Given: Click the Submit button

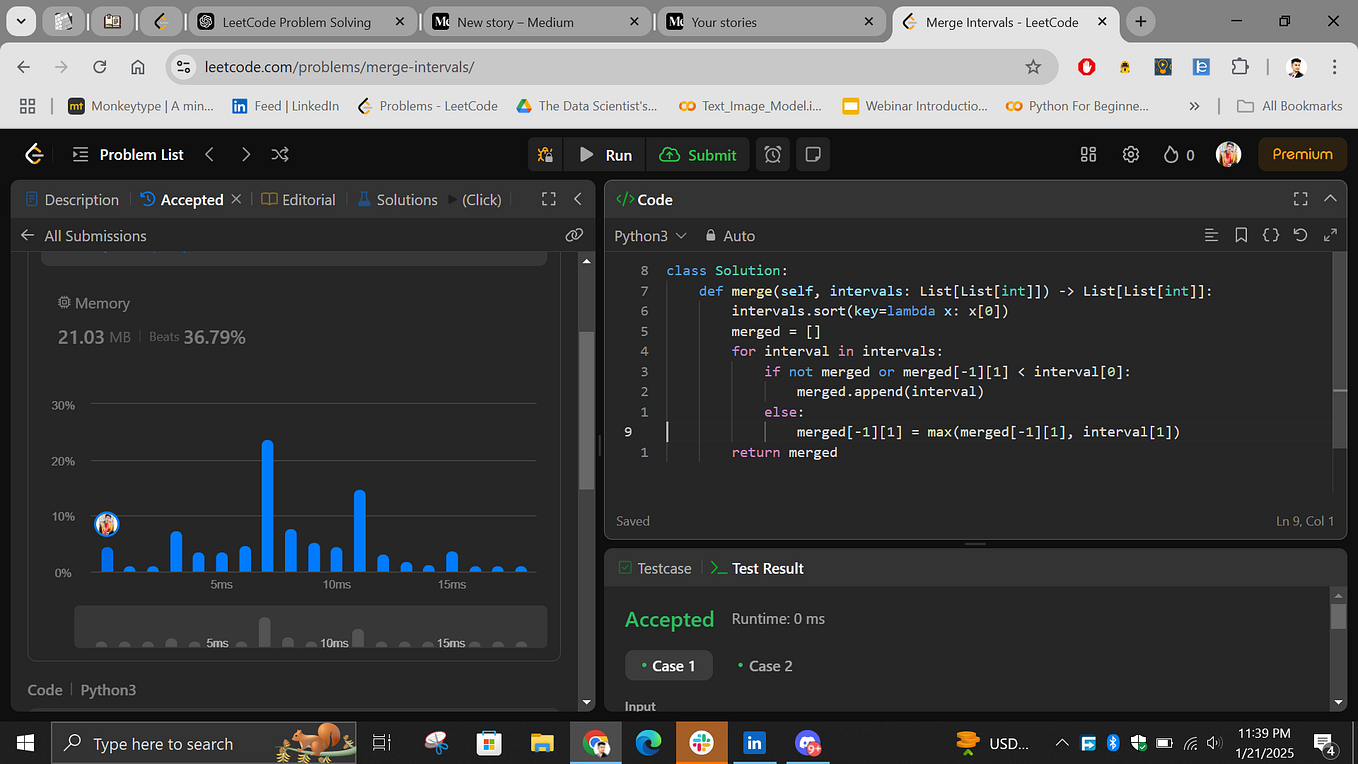Looking at the screenshot, I should click(698, 154).
